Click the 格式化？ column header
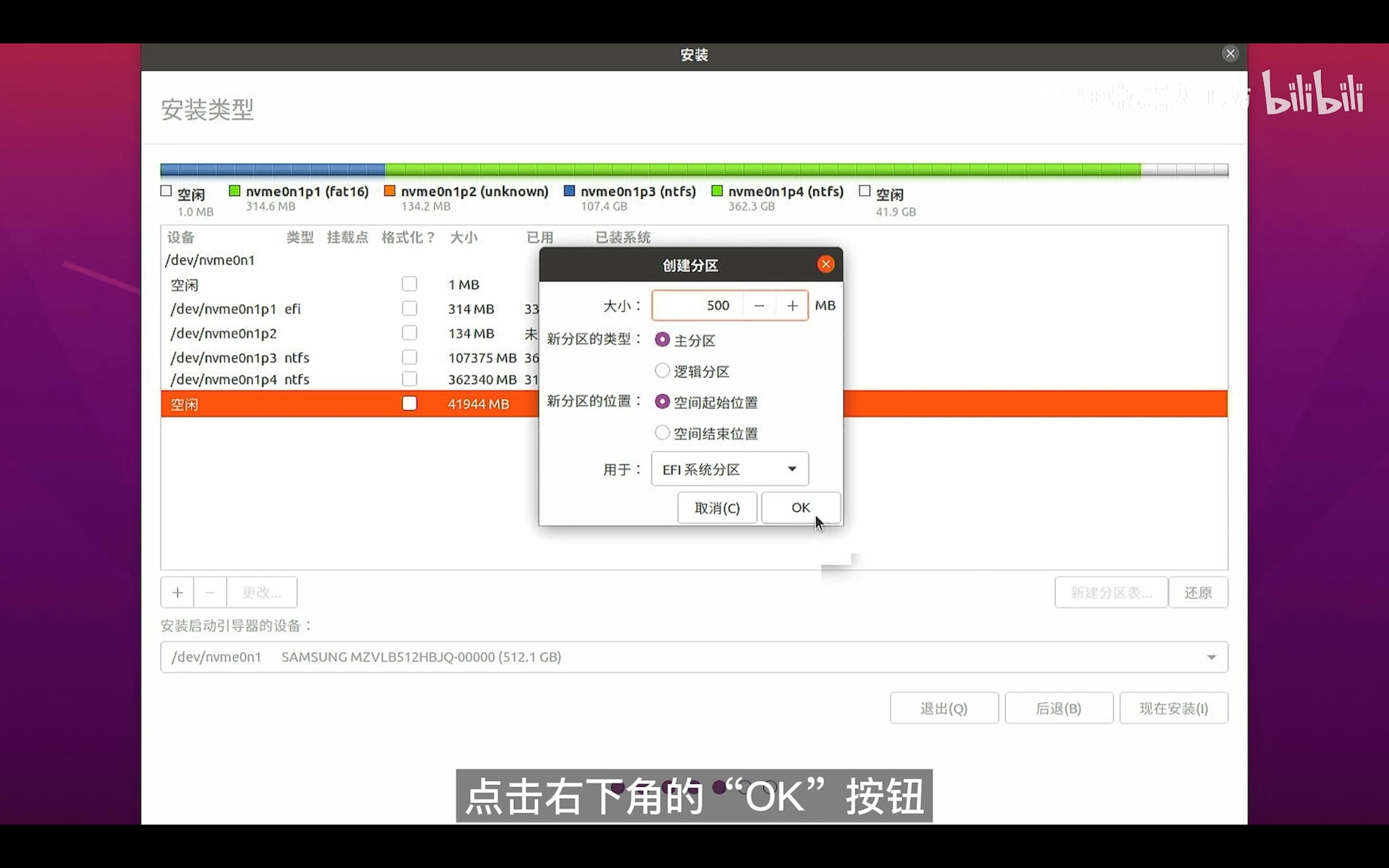Image resolution: width=1389 pixels, height=868 pixels. coord(409,237)
